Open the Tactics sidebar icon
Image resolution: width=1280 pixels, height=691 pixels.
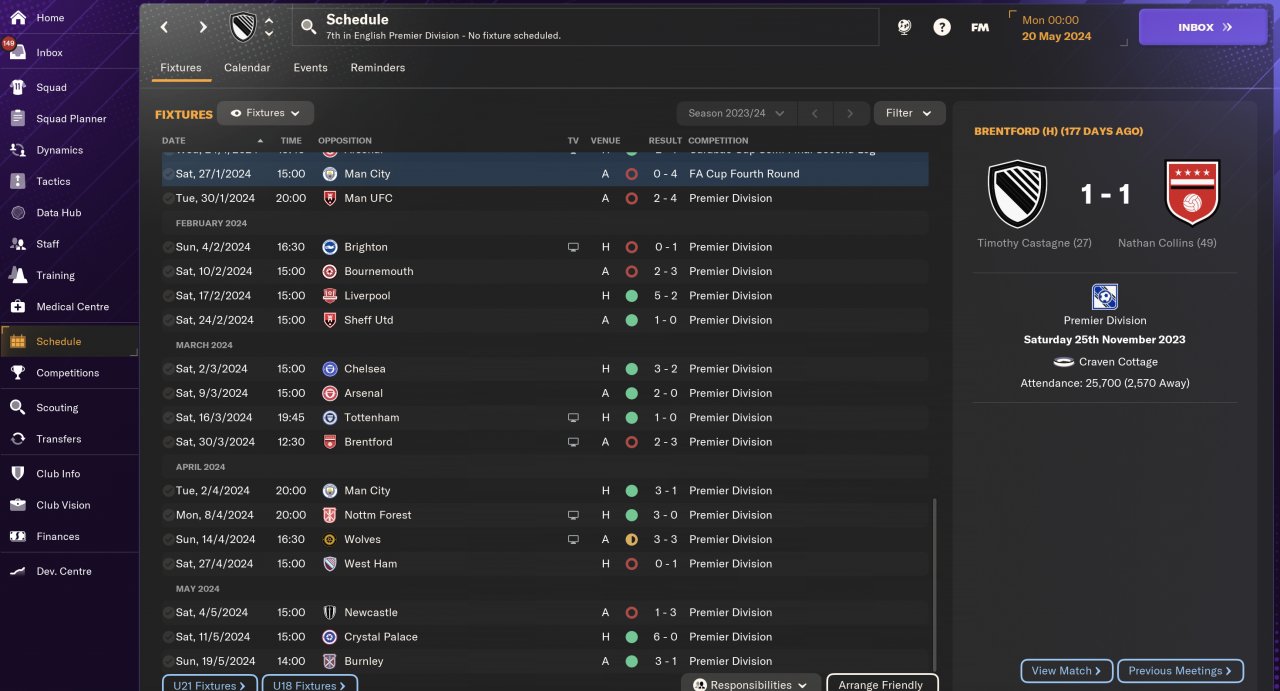[x=17, y=181]
